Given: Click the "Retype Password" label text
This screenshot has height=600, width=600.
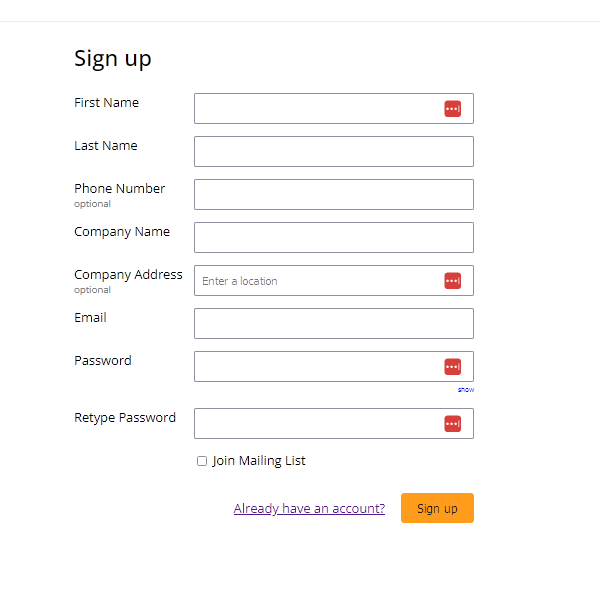Looking at the screenshot, I should tap(125, 417).
